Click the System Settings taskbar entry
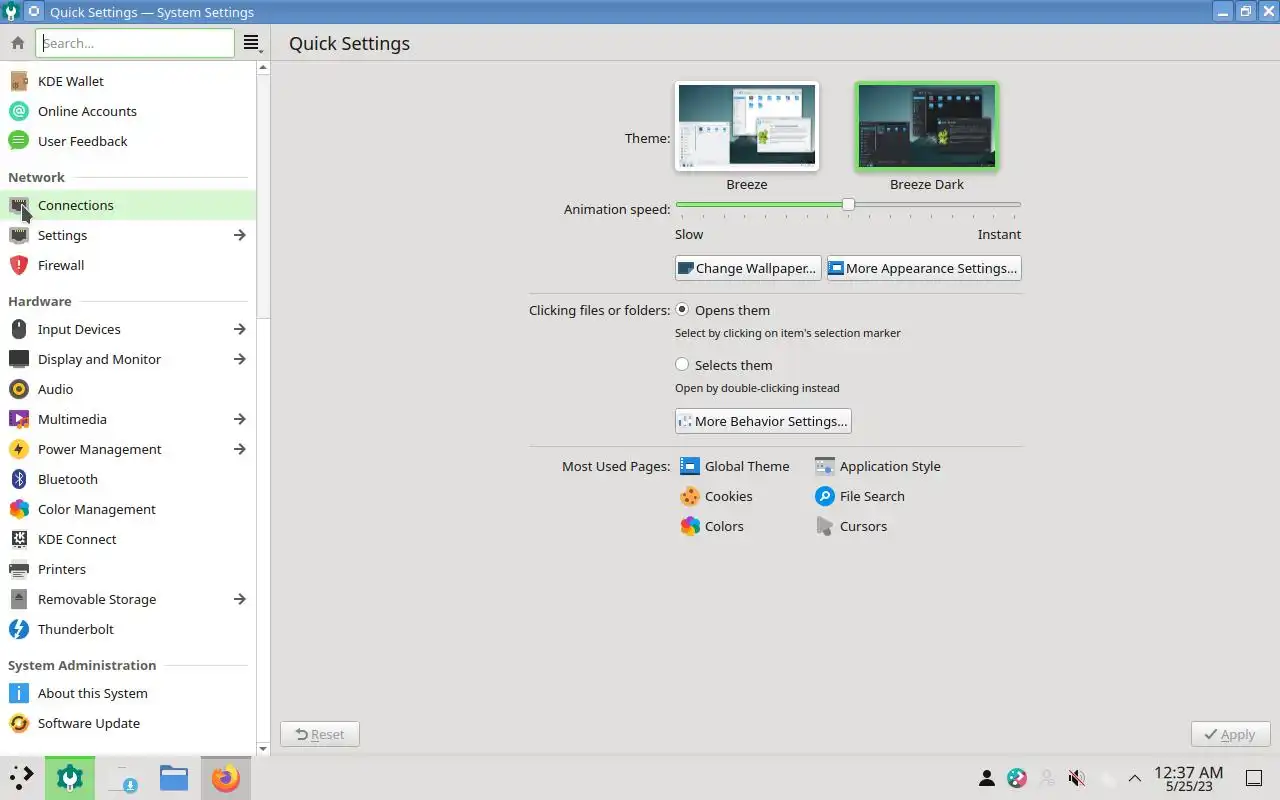Image resolution: width=1280 pixels, height=800 pixels. click(x=70, y=777)
